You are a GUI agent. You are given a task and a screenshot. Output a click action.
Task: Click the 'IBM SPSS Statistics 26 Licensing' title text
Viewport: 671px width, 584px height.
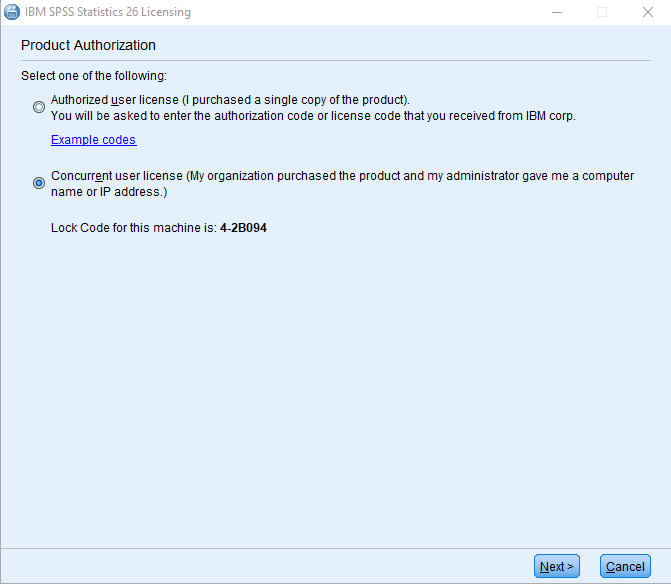[x=108, y=12]
